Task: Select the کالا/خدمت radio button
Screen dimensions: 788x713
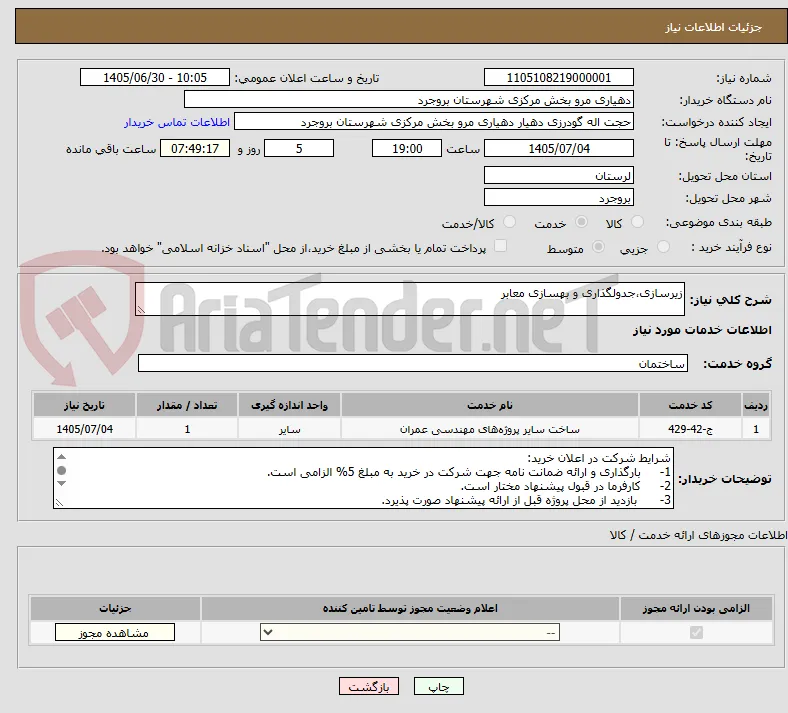Action: coord(510,222)
